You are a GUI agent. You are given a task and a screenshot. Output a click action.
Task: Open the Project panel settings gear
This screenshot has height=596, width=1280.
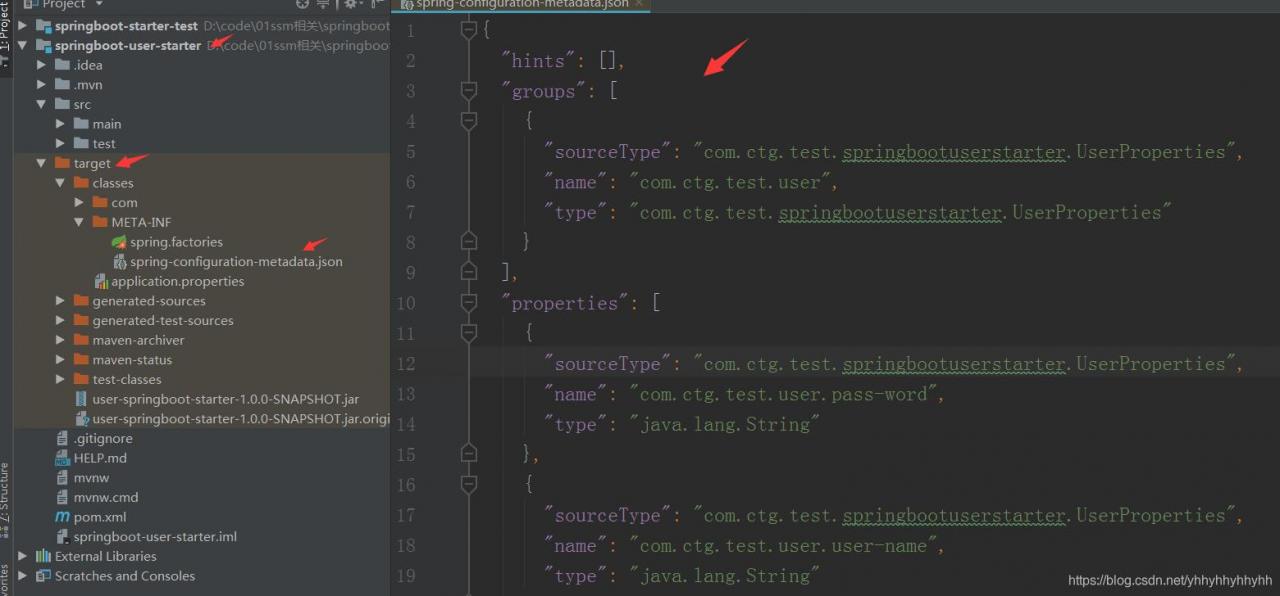click(350, 4)
